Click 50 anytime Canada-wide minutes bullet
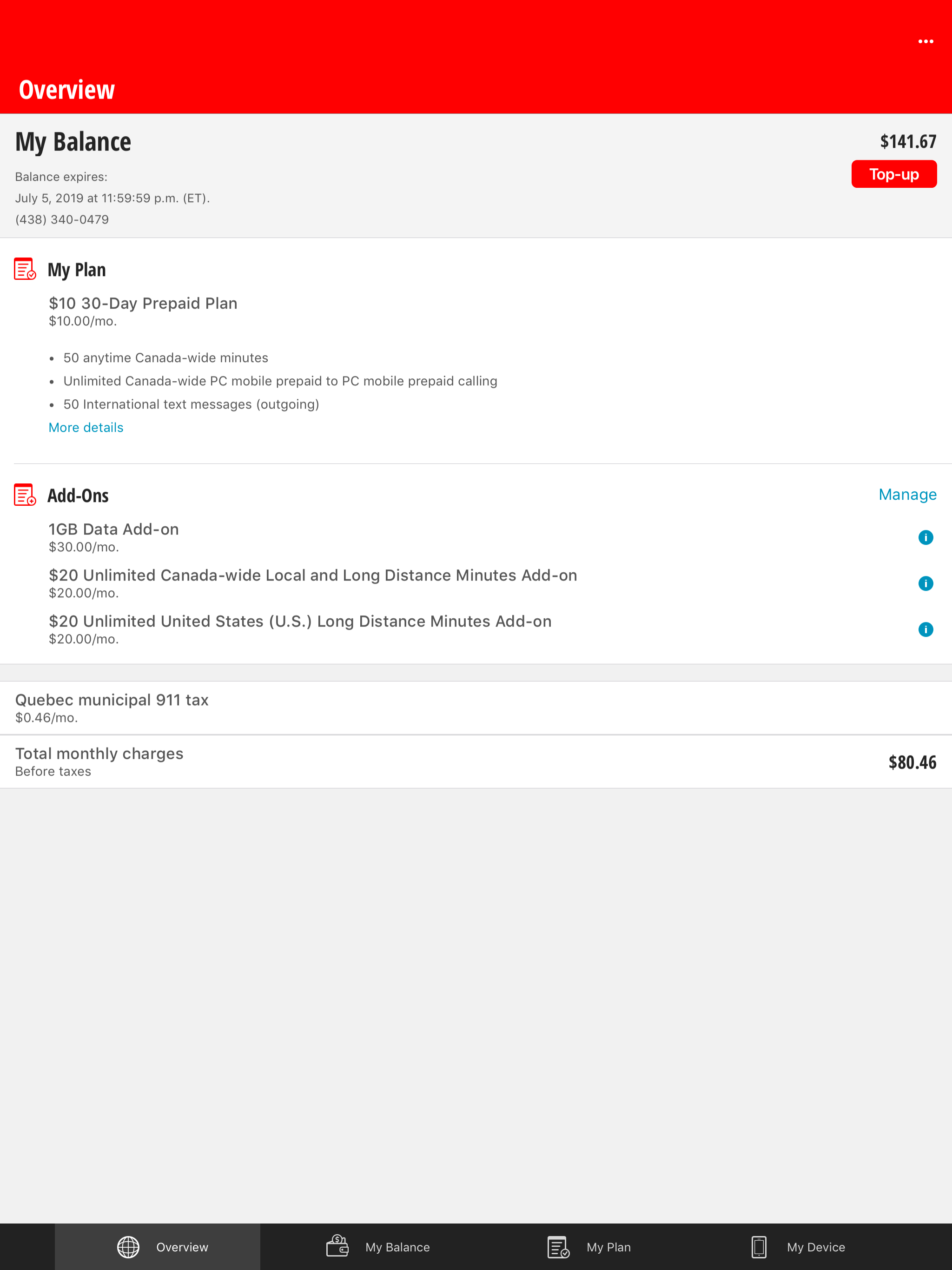The height and width of the screenshot is (1270, 952). tap(165, 357)
